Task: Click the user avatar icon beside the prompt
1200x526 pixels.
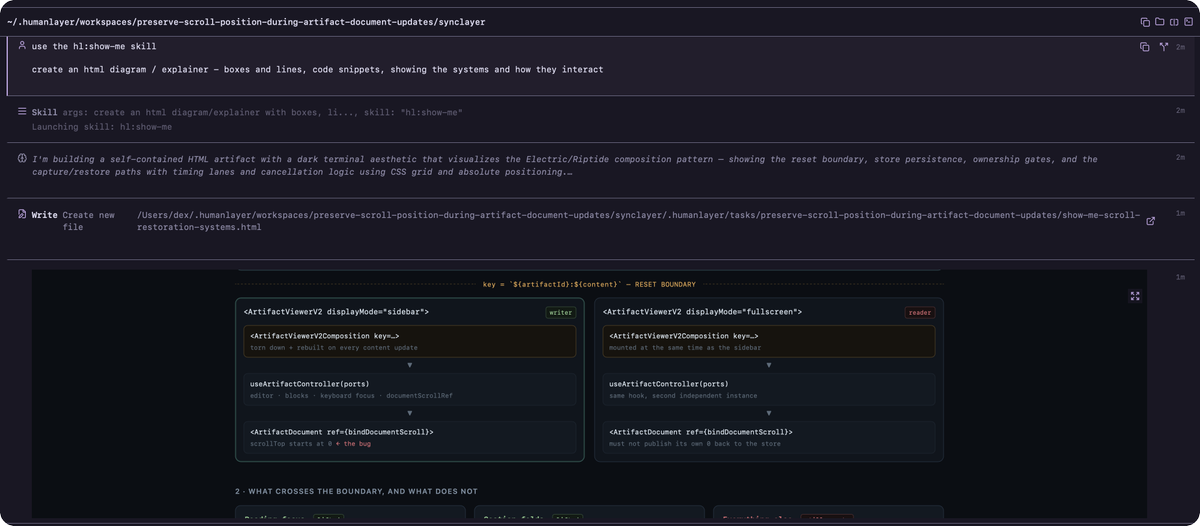Action: (22, 46)
